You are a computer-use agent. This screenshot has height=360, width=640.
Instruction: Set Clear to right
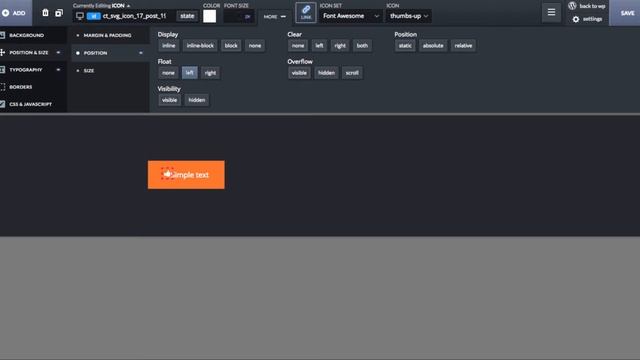pyautogui.click(x=340, y=46)
